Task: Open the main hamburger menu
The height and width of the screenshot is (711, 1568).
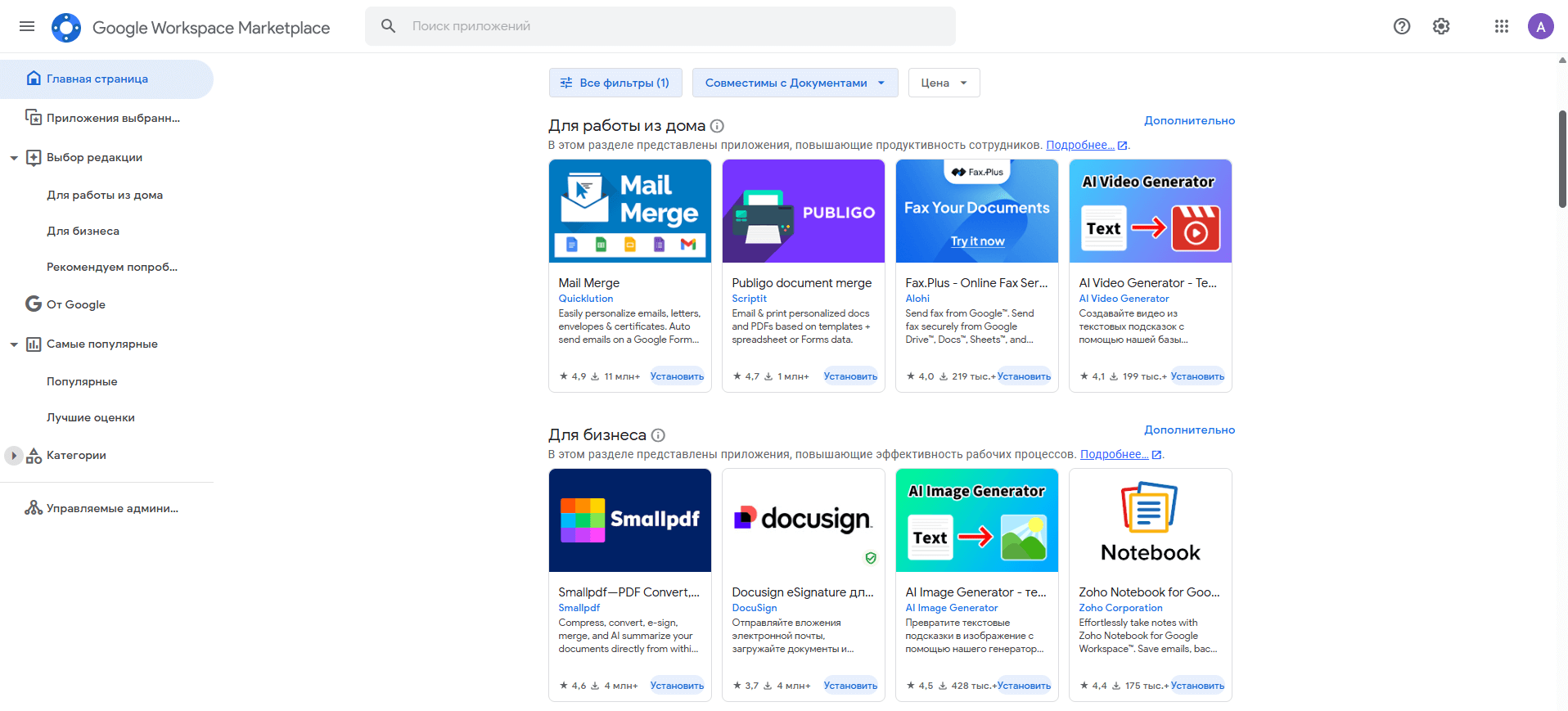Action: point(27,26)
